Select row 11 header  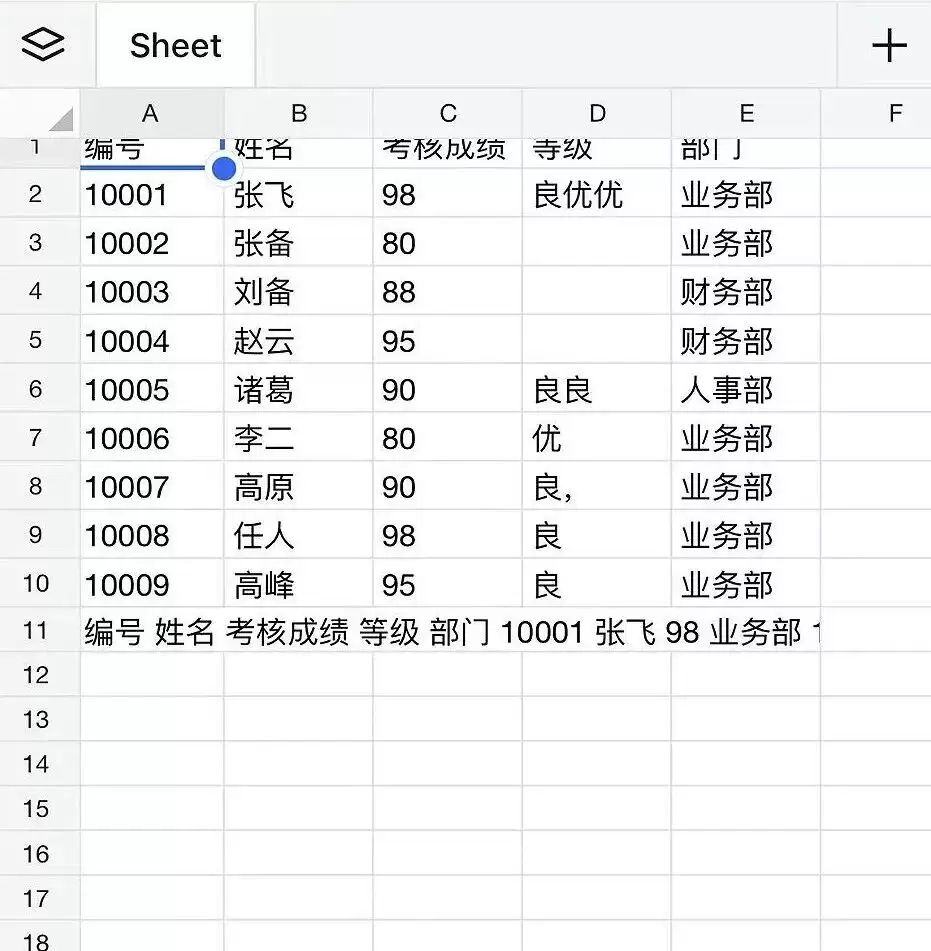click(39, 631)
